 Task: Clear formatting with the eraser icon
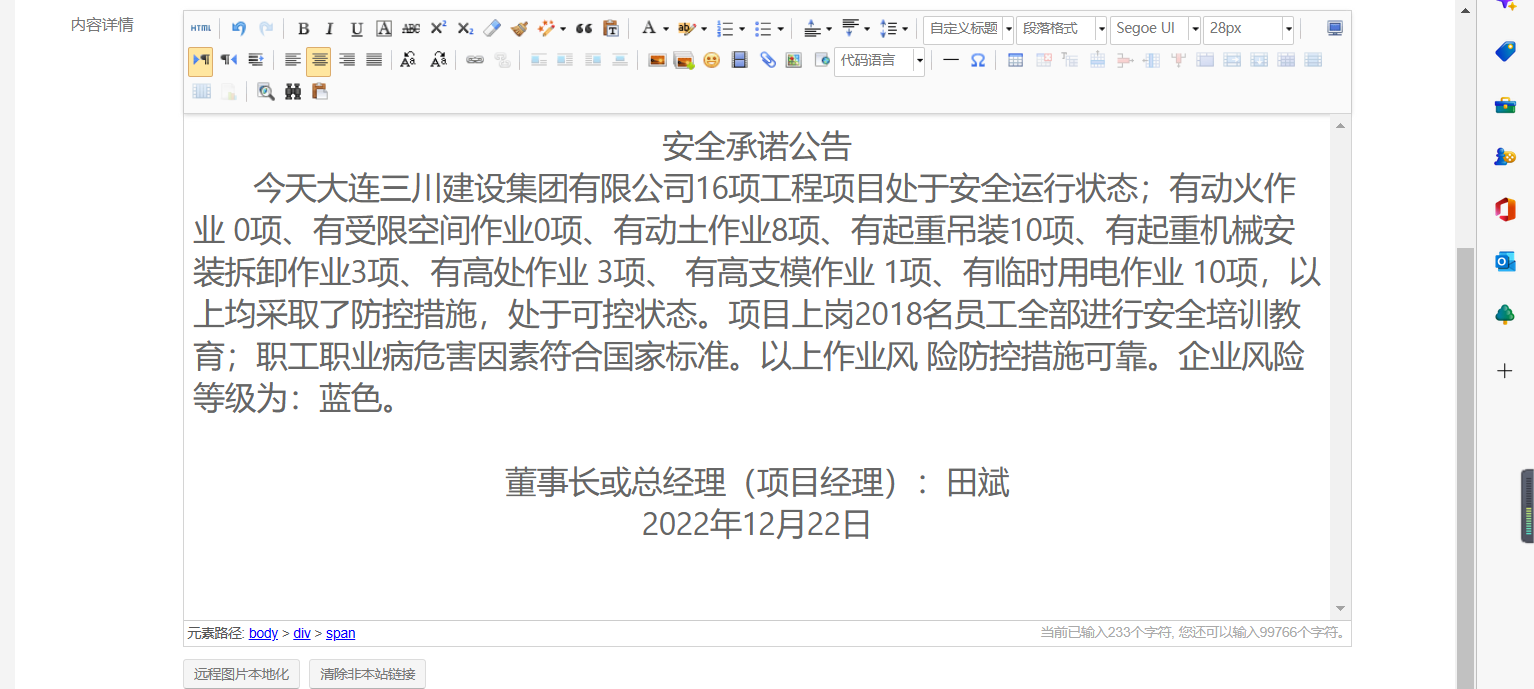click(491, 28)
